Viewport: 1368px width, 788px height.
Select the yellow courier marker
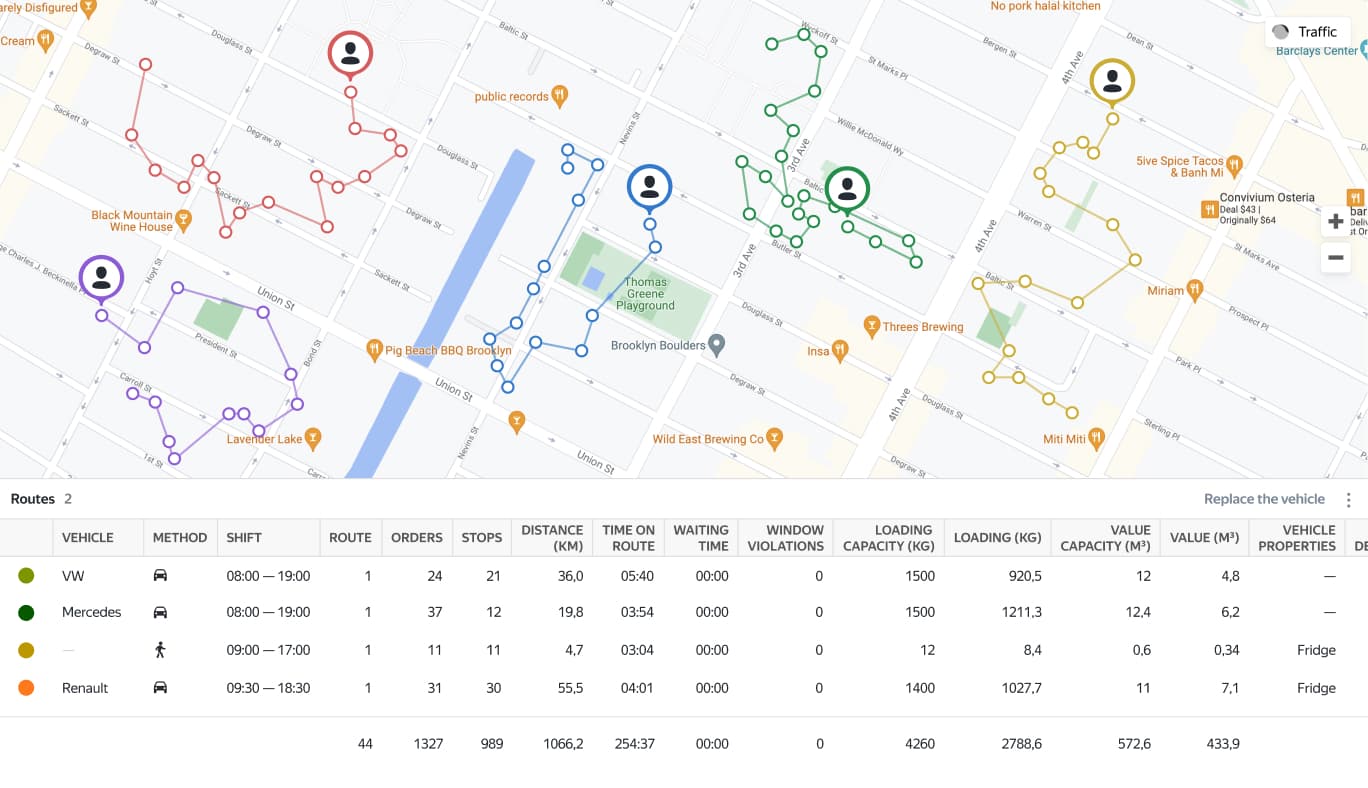tap(1111, 81)
